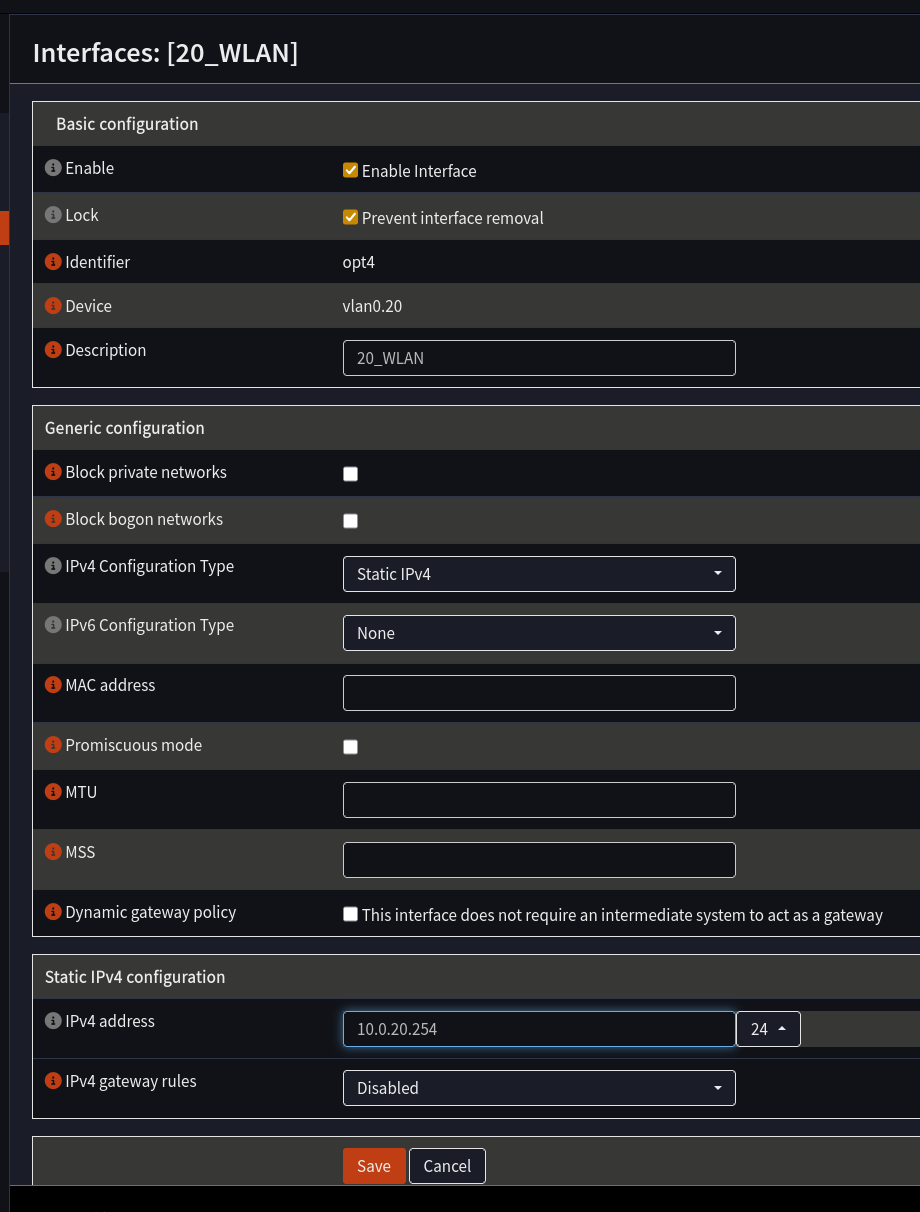Click inside the Description field showing 20_WLAN
This screenshot has height=1212, width=920.
(x=539, y=357)
